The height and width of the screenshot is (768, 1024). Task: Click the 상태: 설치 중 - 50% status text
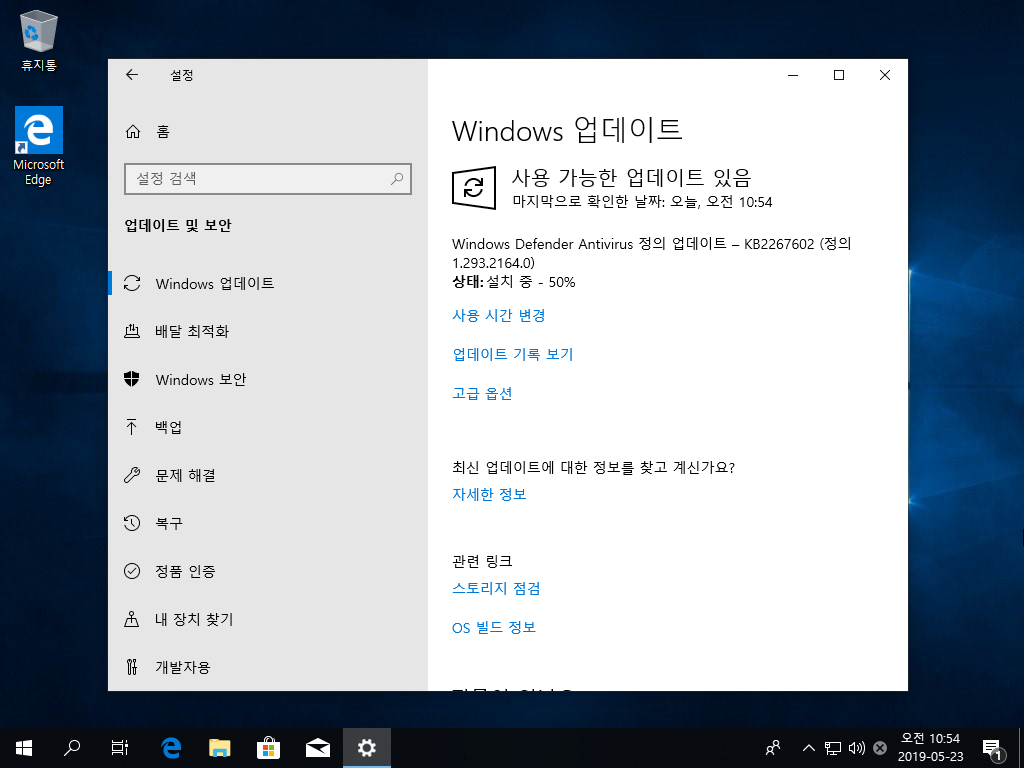[513, 282]
